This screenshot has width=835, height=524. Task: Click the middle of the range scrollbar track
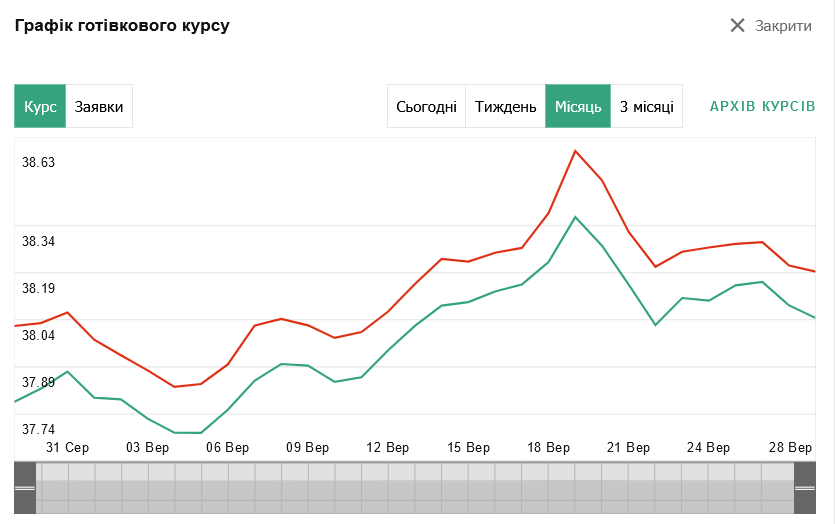(x=415, y=488)
